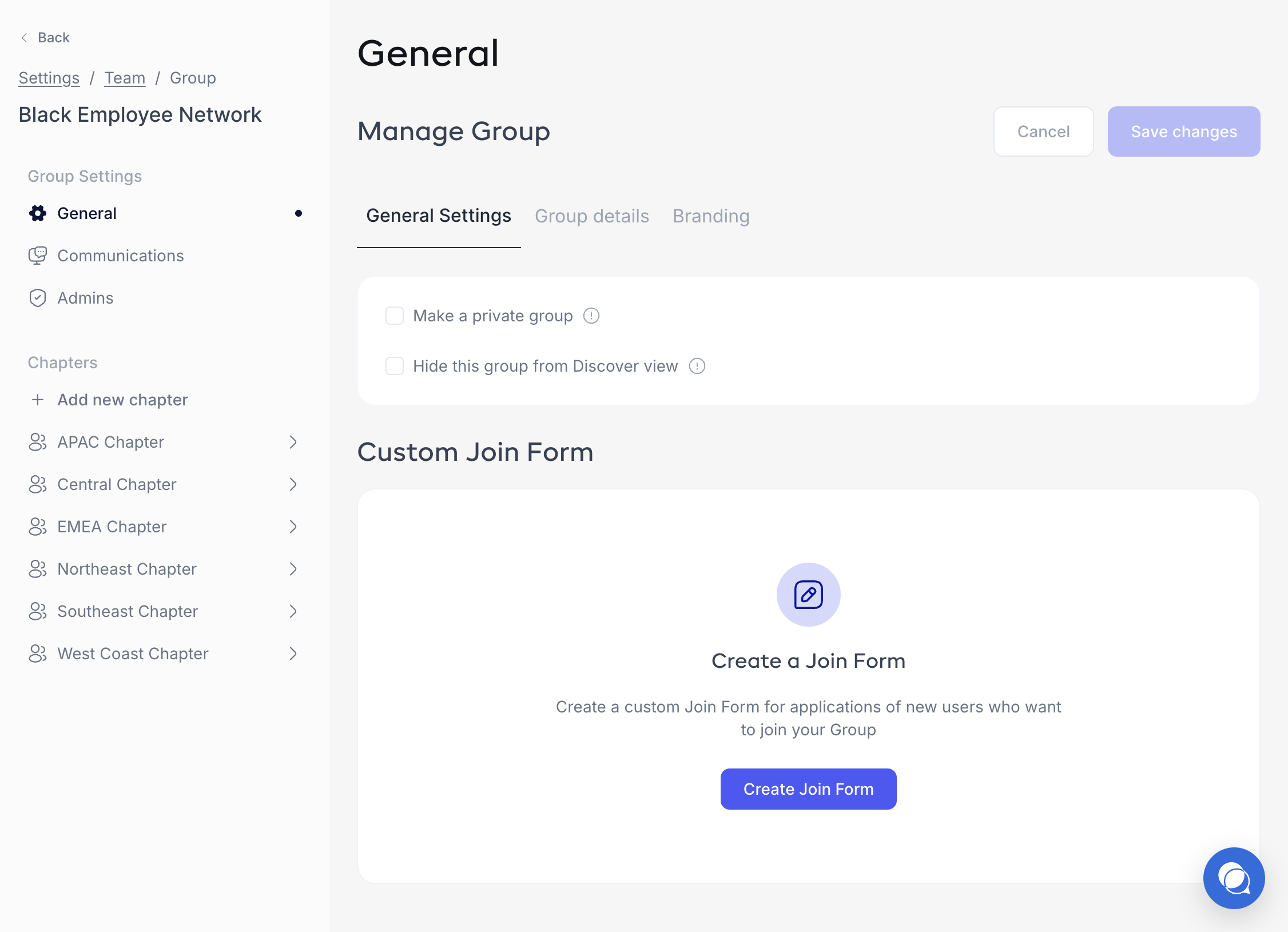The image size is (1288, 932).
Task: Click the Northeast Chapter people icon
Action: tap(38, 569)
